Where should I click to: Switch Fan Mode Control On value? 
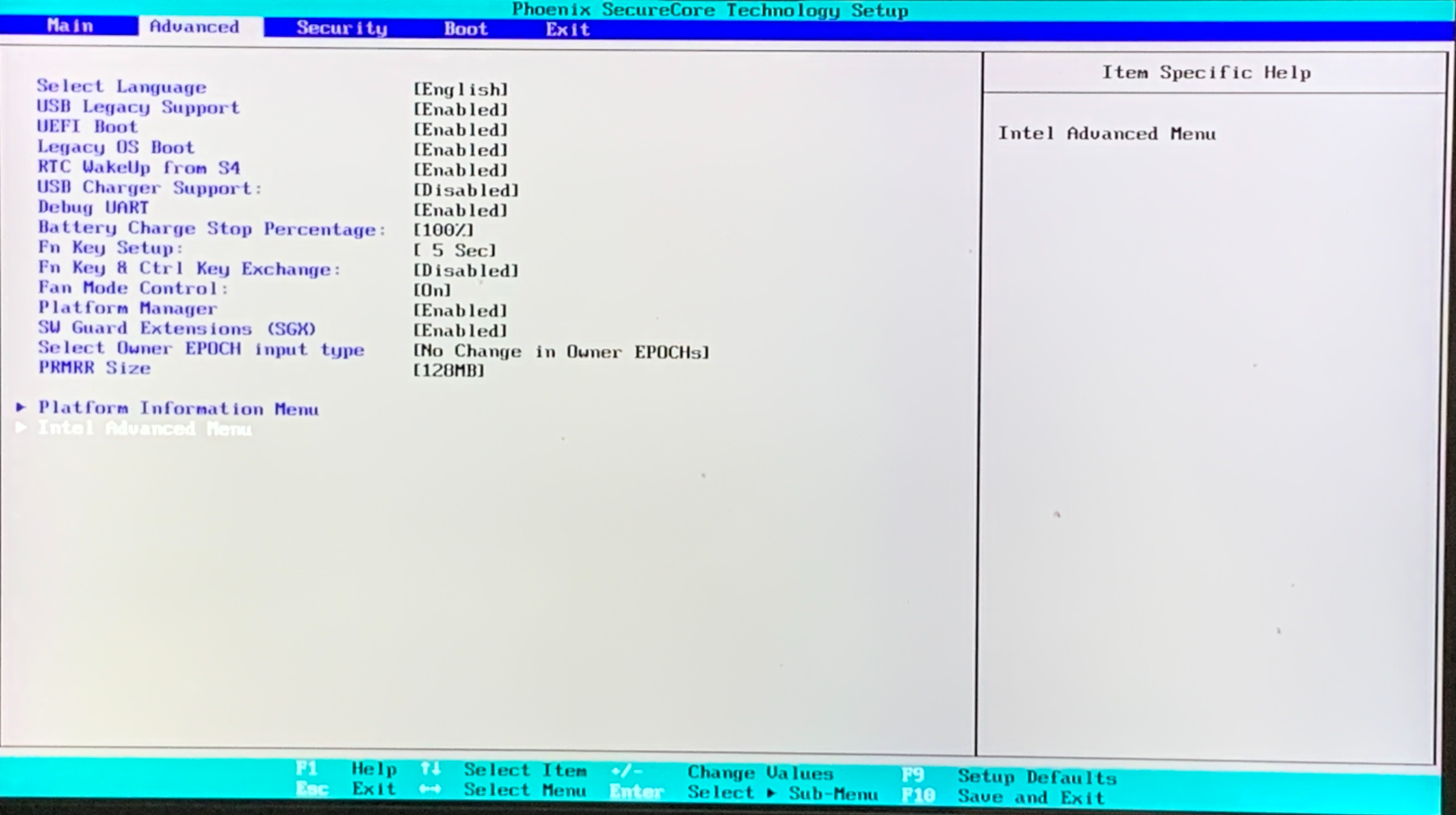click(x=432, y=290)
